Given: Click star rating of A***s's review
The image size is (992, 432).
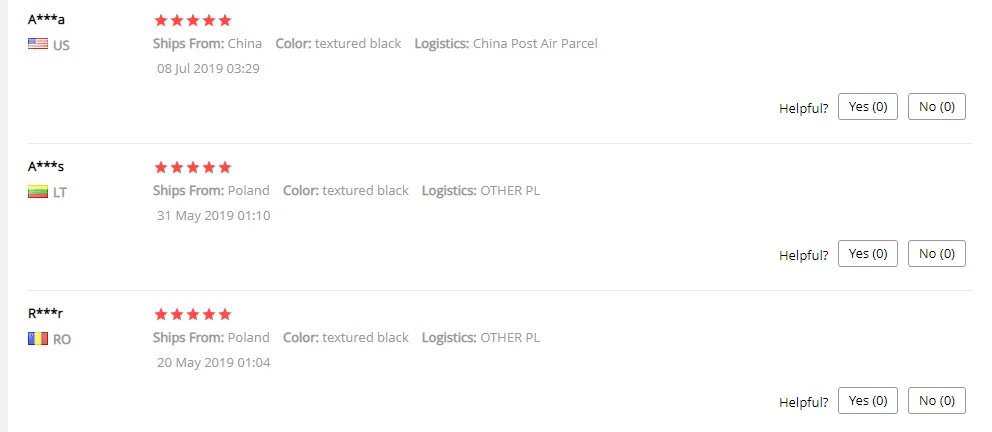Looking at the screenshot, I should coord(193,168).
